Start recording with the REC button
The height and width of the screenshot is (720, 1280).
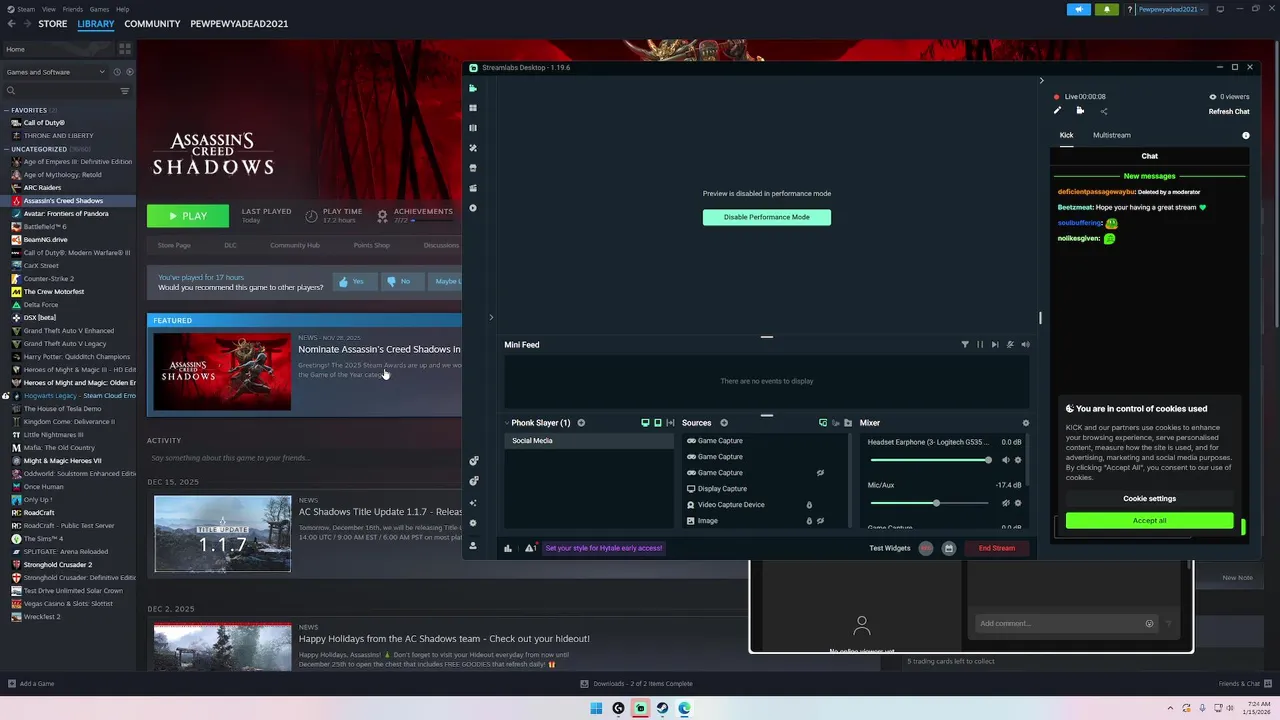pyautogui.click(x=926, y=548)
